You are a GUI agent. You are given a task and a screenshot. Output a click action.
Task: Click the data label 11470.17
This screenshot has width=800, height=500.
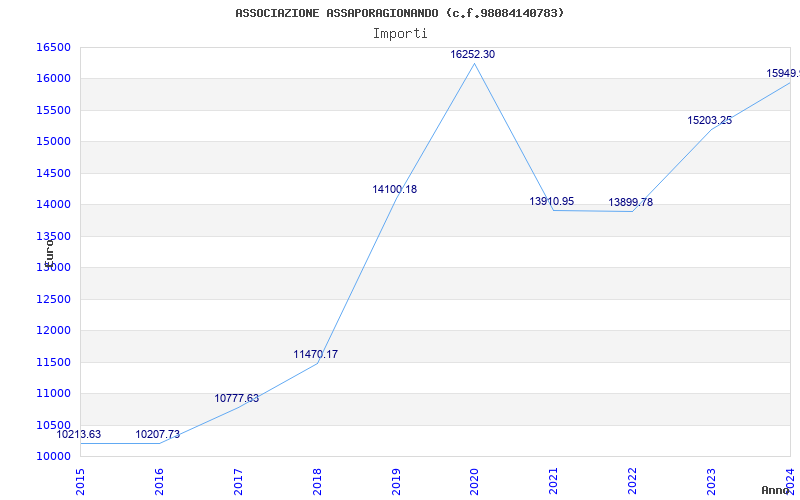click(315, 354)
